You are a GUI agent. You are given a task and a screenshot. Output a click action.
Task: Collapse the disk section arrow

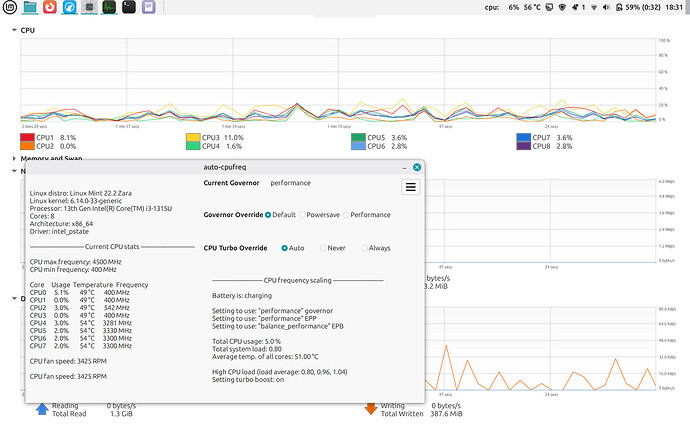tap(14, 298)
